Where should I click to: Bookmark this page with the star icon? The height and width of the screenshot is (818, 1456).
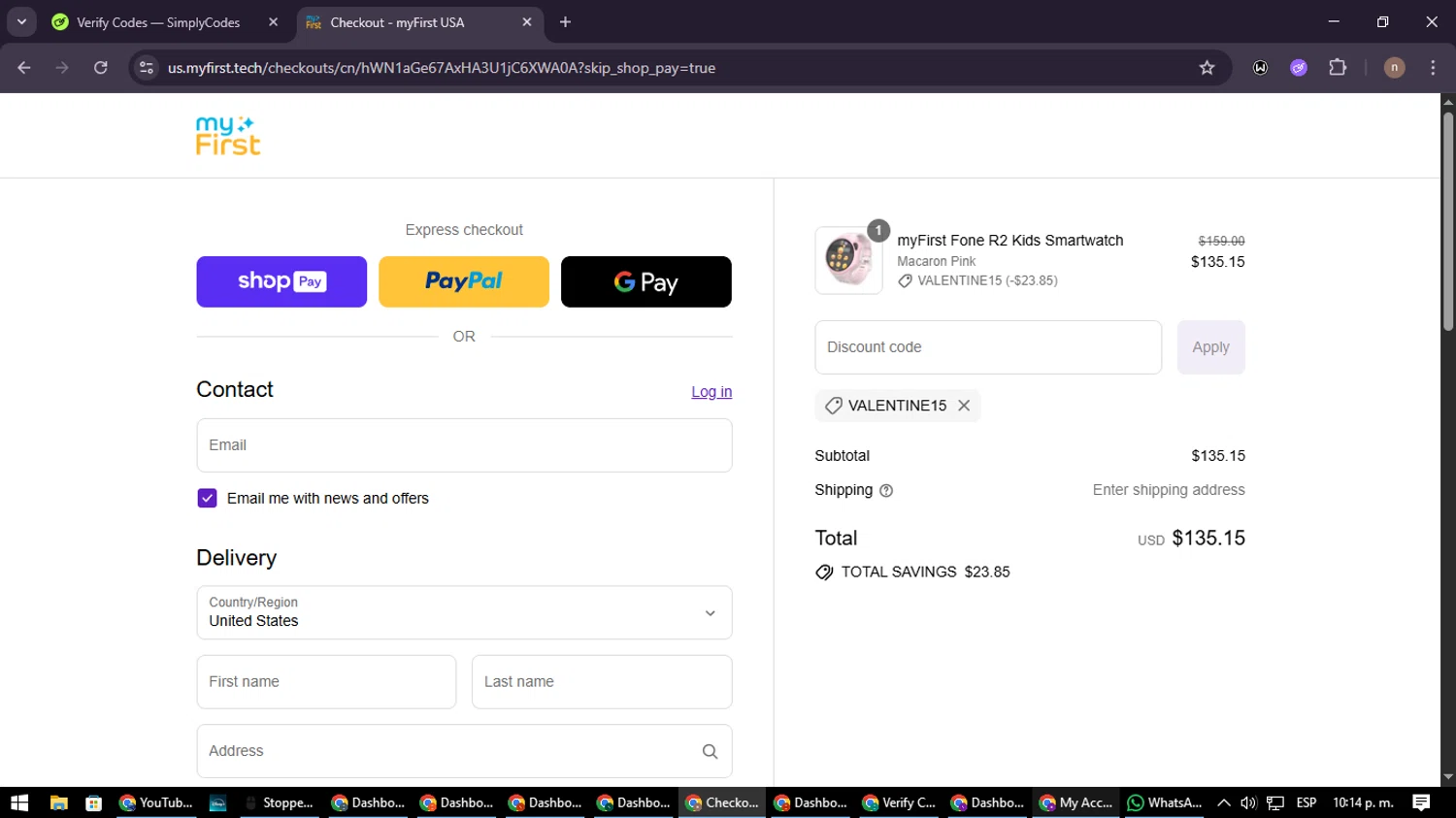pos(1207,68)
